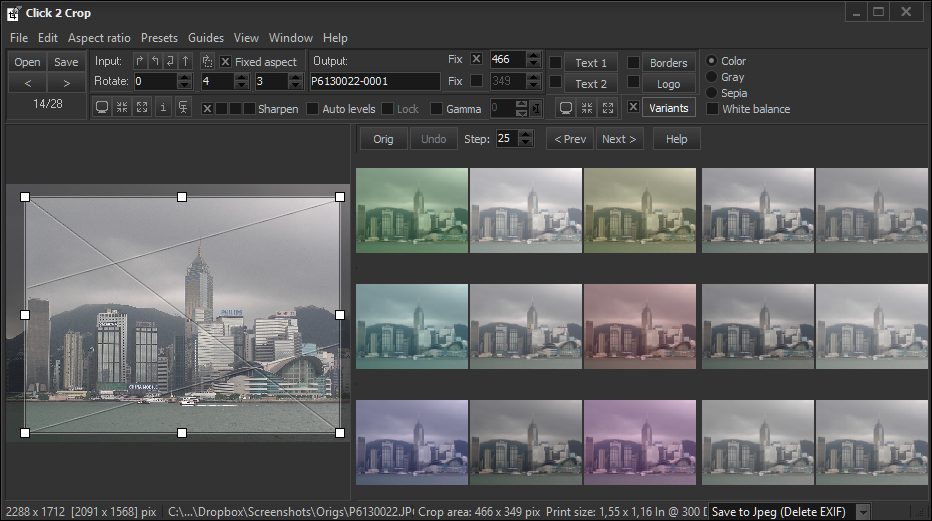Click the swap aspect orientation icon

(207, 61)
